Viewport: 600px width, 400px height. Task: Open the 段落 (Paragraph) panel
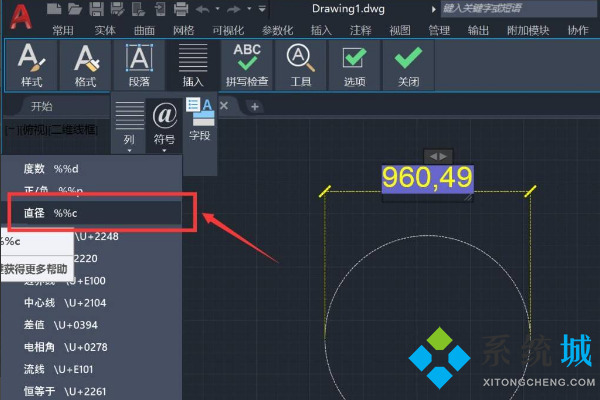click(x=137, y=65)
